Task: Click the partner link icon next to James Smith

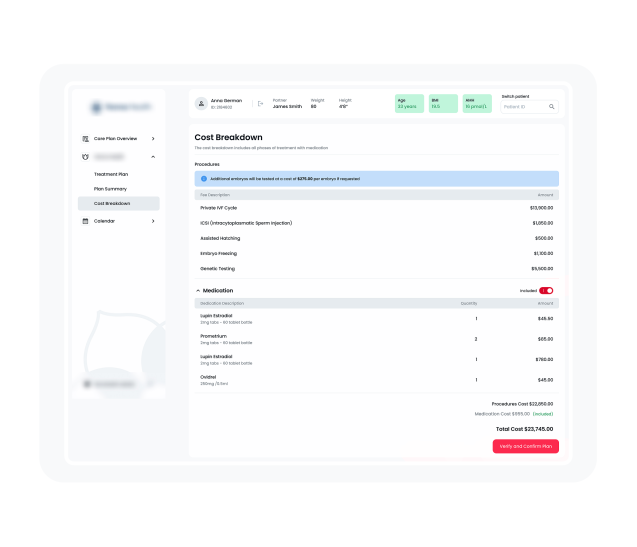Action: pyautogui.click(x=260, y=103)
